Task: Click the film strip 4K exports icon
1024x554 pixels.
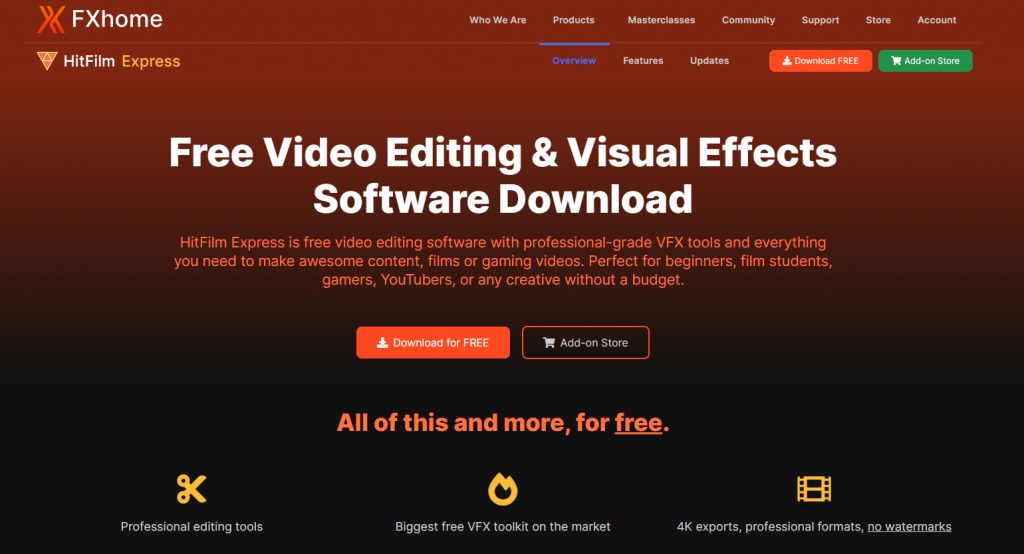Action: [x=814, y=489]
